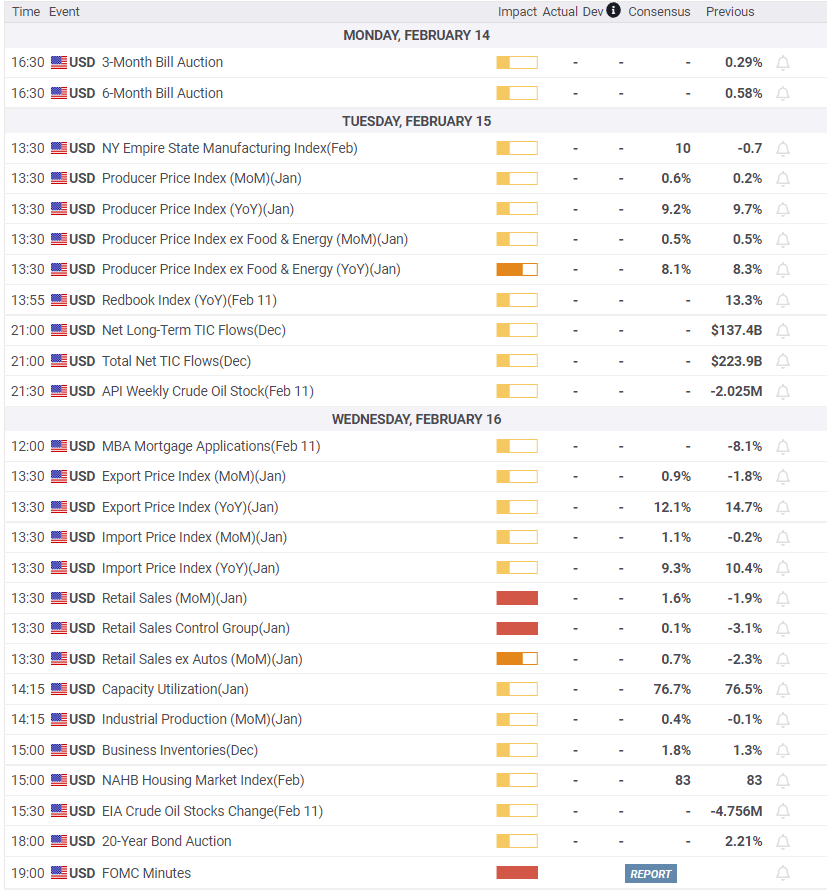Sort by Impact column header

tap(517, 12)
